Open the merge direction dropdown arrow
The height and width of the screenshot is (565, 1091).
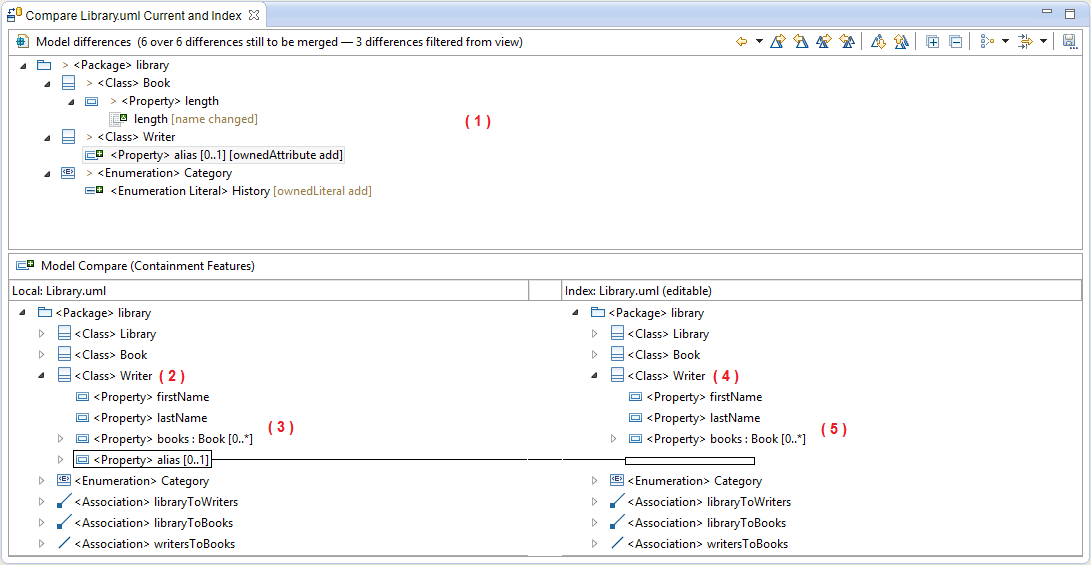click(759, 42)
